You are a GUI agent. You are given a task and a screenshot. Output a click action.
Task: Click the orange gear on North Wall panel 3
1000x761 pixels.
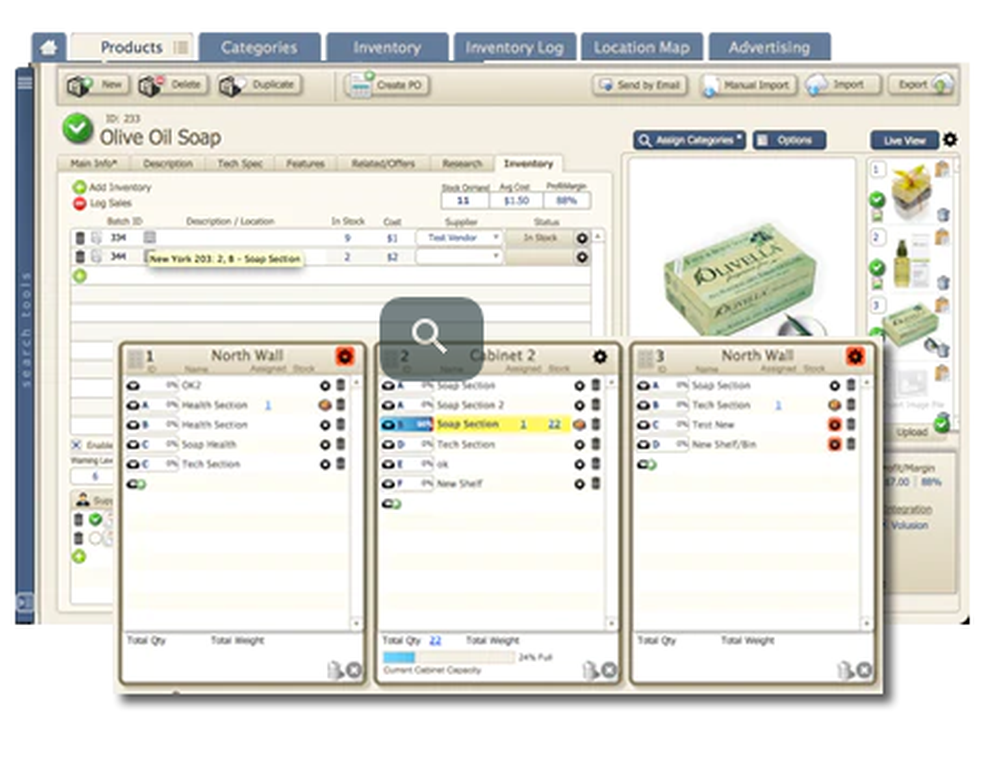(854, 356)
